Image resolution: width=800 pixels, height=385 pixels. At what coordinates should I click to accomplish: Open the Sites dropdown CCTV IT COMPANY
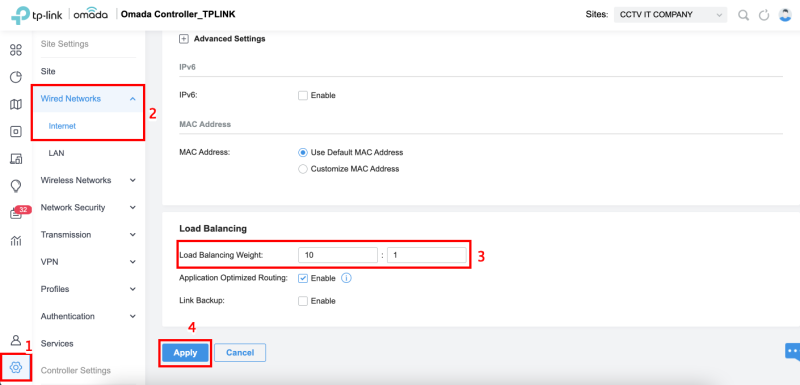(670, 15)
